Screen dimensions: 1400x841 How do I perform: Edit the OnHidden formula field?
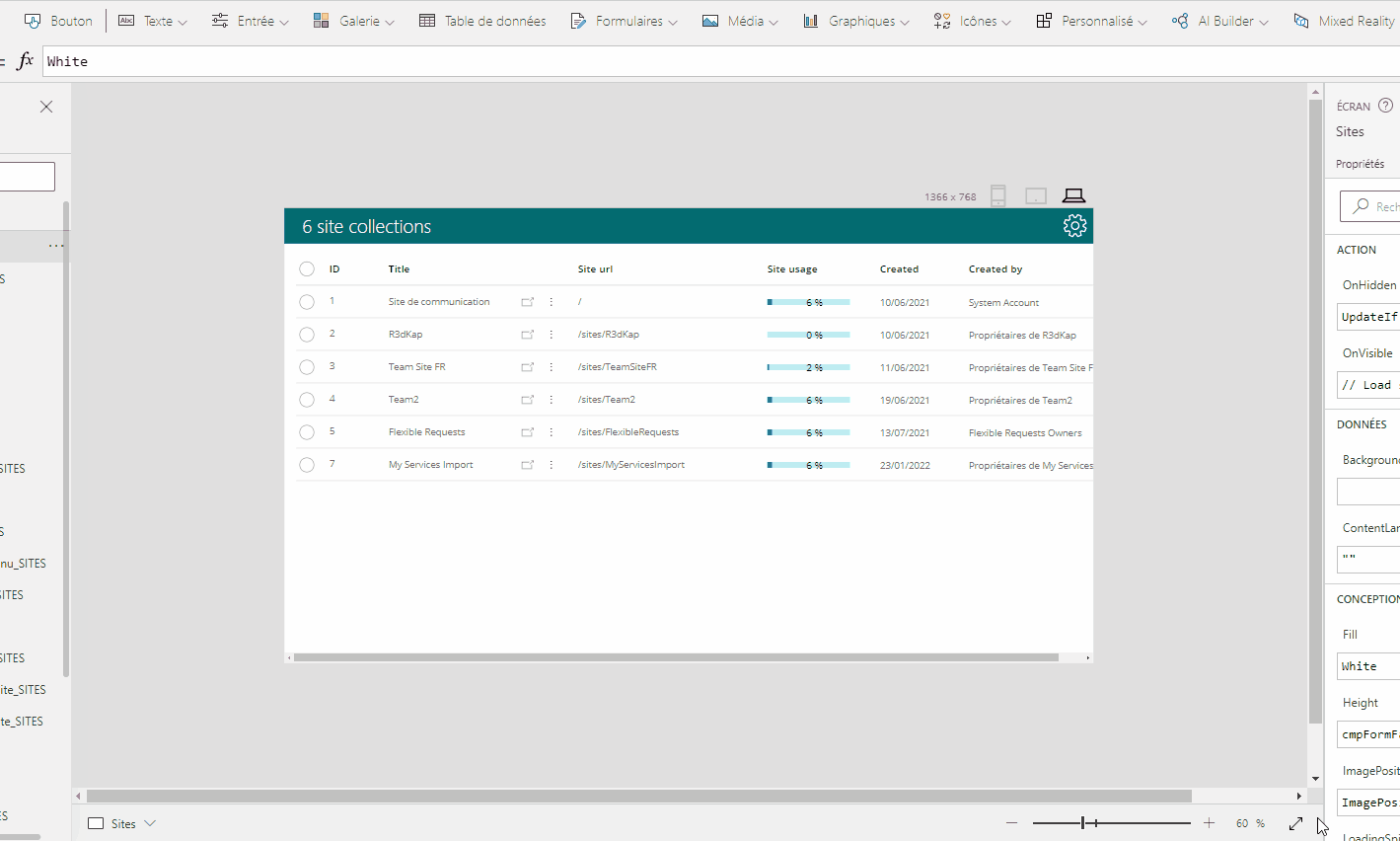pos(1368,317)
